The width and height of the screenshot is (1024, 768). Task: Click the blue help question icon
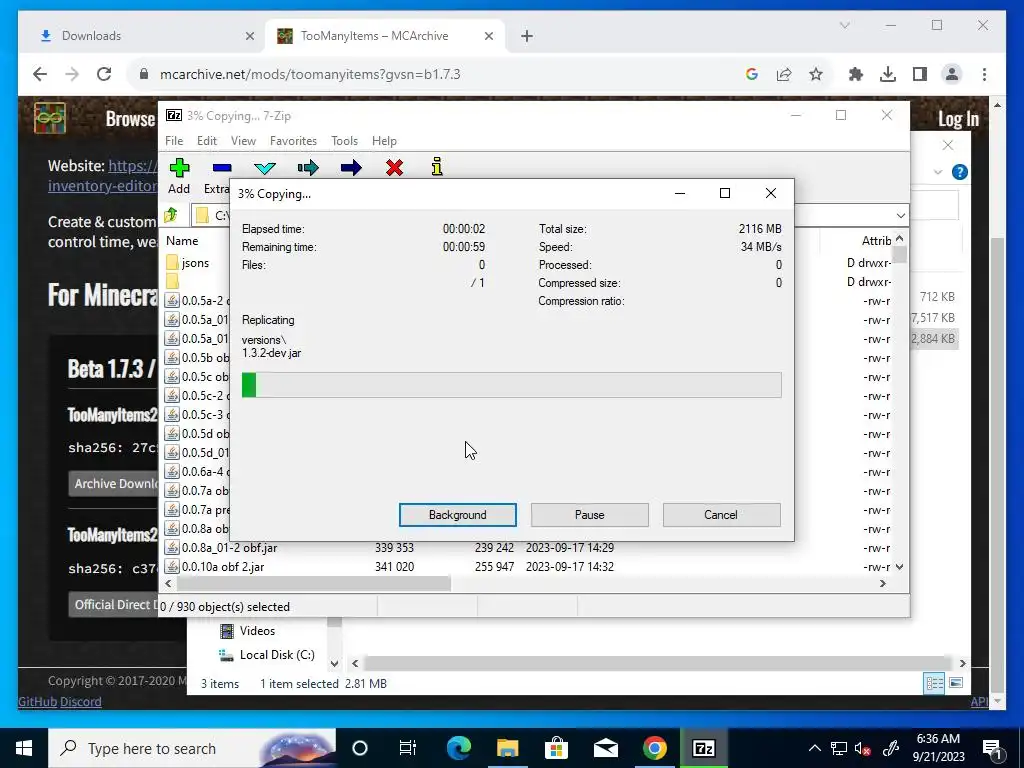click(x=959, y=172)
